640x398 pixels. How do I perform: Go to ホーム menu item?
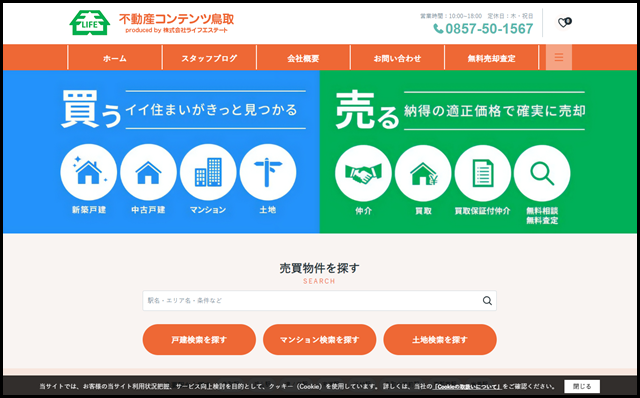(x=115, y=58)
